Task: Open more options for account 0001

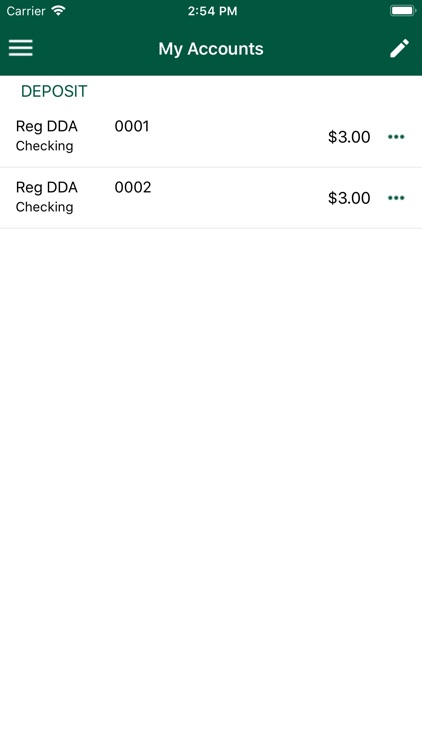Action: [396, 137]
